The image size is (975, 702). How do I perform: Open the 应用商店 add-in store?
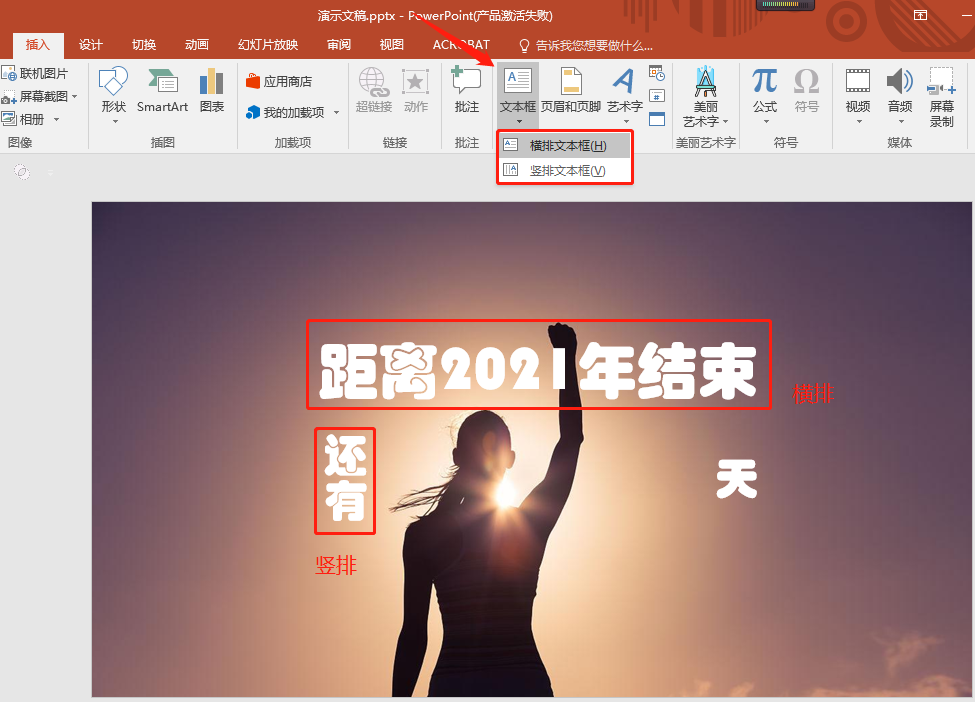click(x=279, y=81)
